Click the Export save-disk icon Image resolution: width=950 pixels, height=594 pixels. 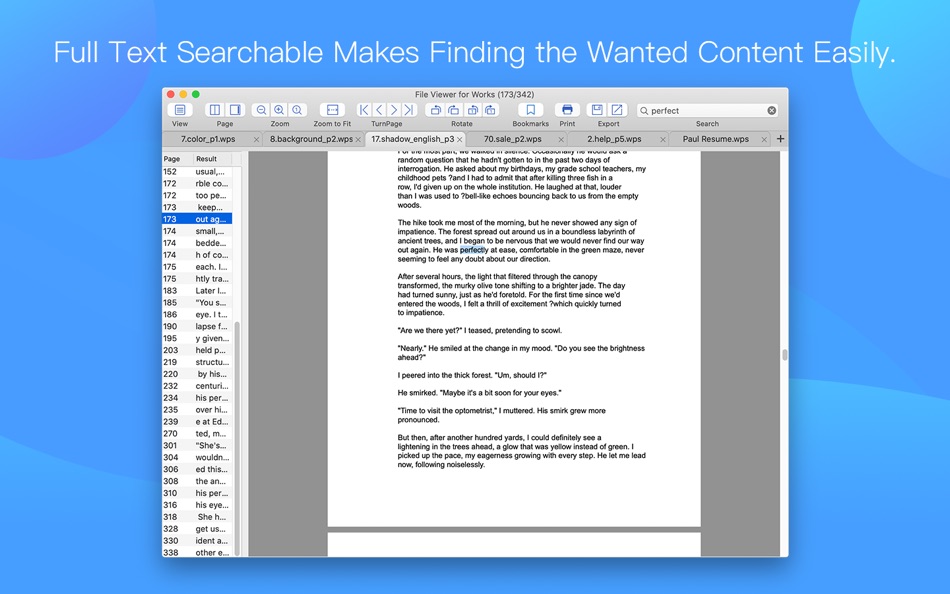point(597,110)
